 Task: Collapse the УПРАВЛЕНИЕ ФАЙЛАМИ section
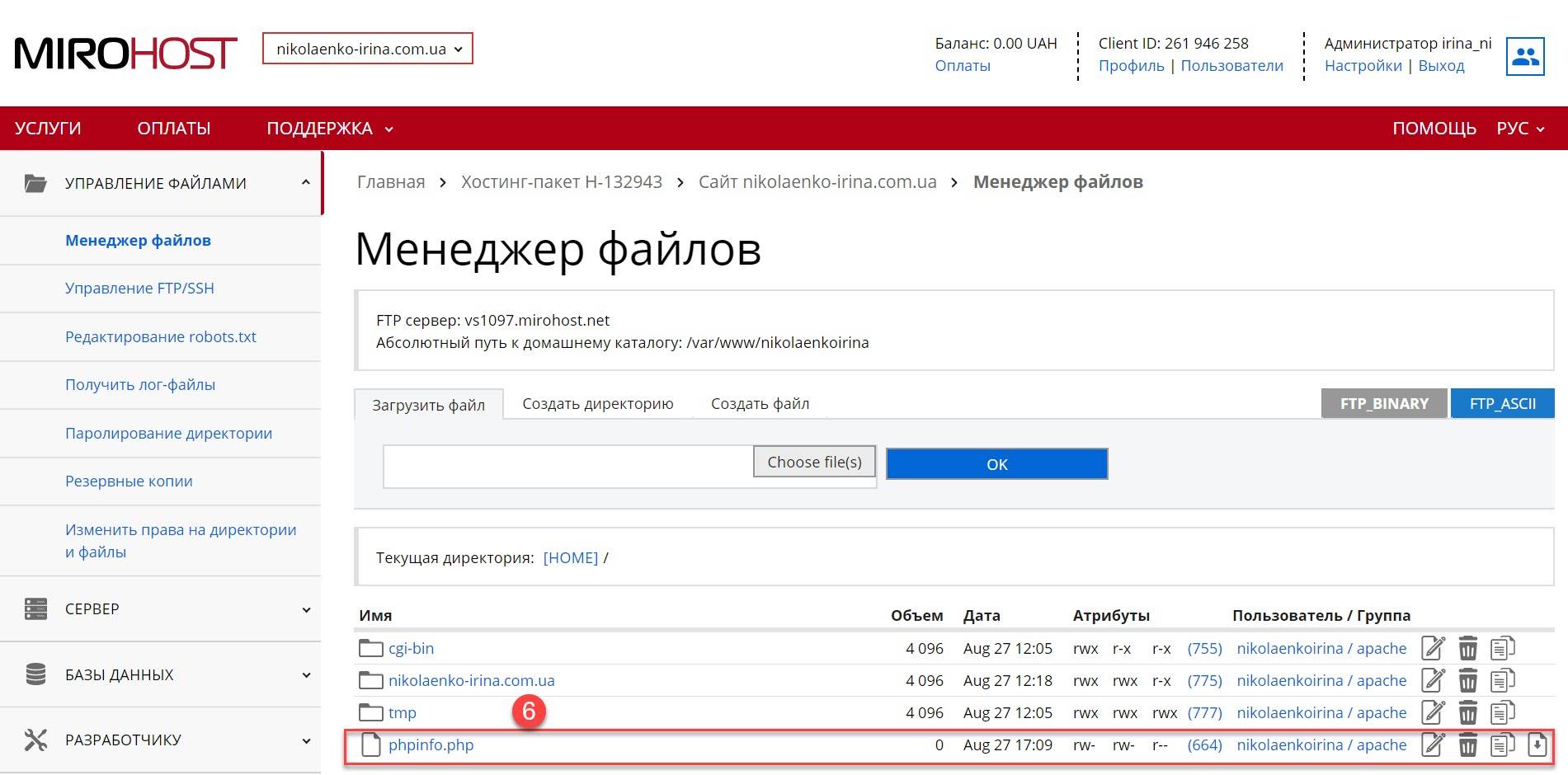(x=306, y=182)
